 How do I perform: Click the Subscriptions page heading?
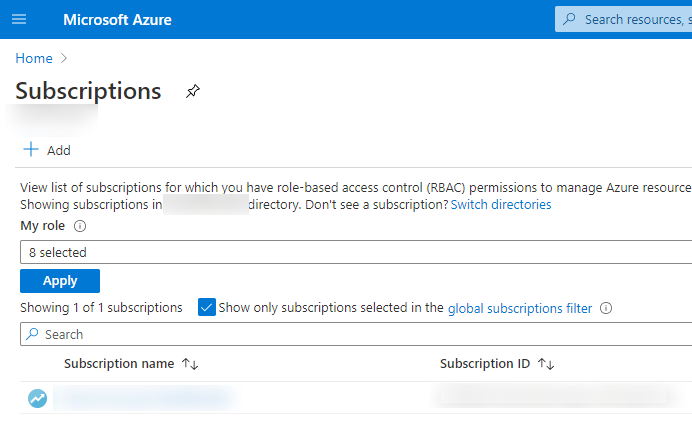click(88, 91)
